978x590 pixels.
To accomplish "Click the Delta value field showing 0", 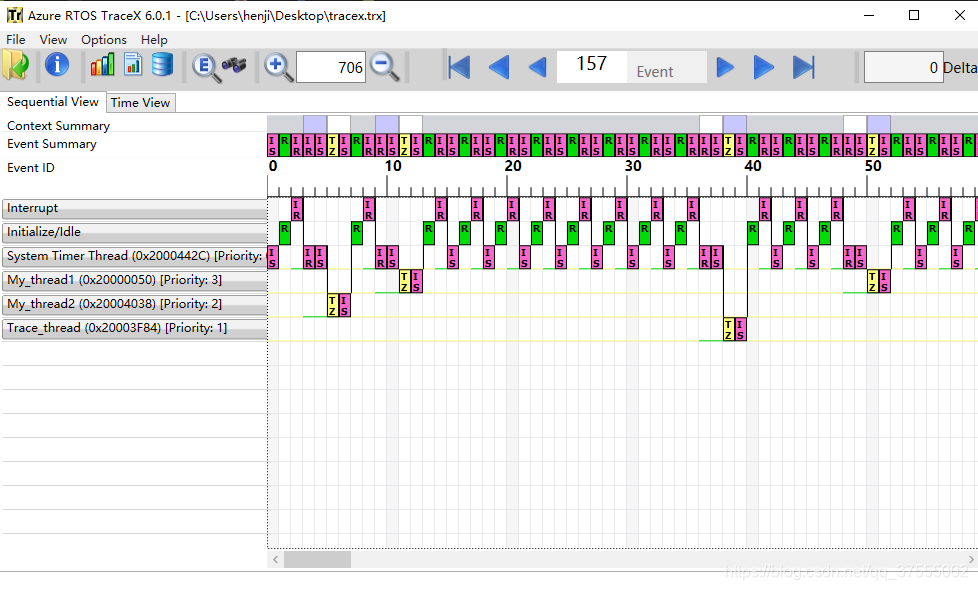I will point(903,67).
